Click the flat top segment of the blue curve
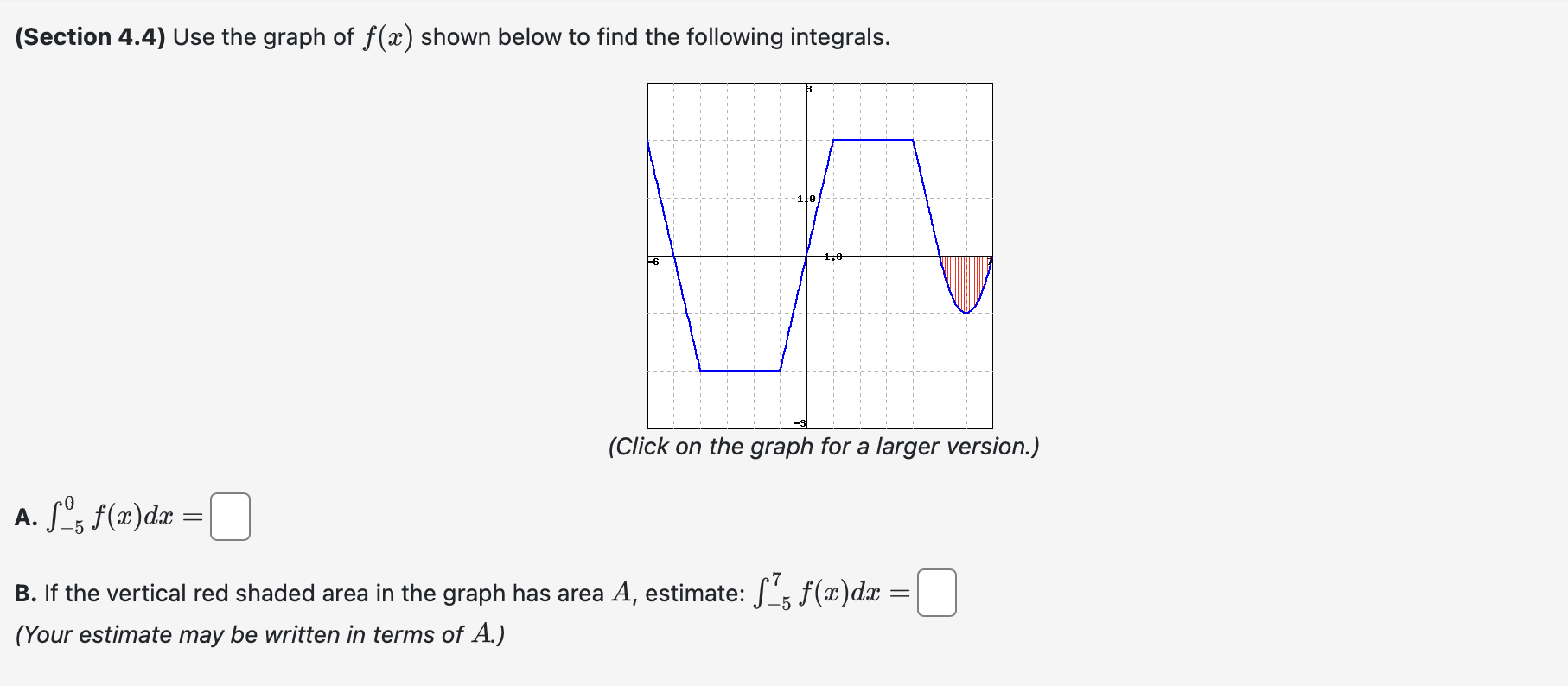1568x686 pixels. (873, 138)
